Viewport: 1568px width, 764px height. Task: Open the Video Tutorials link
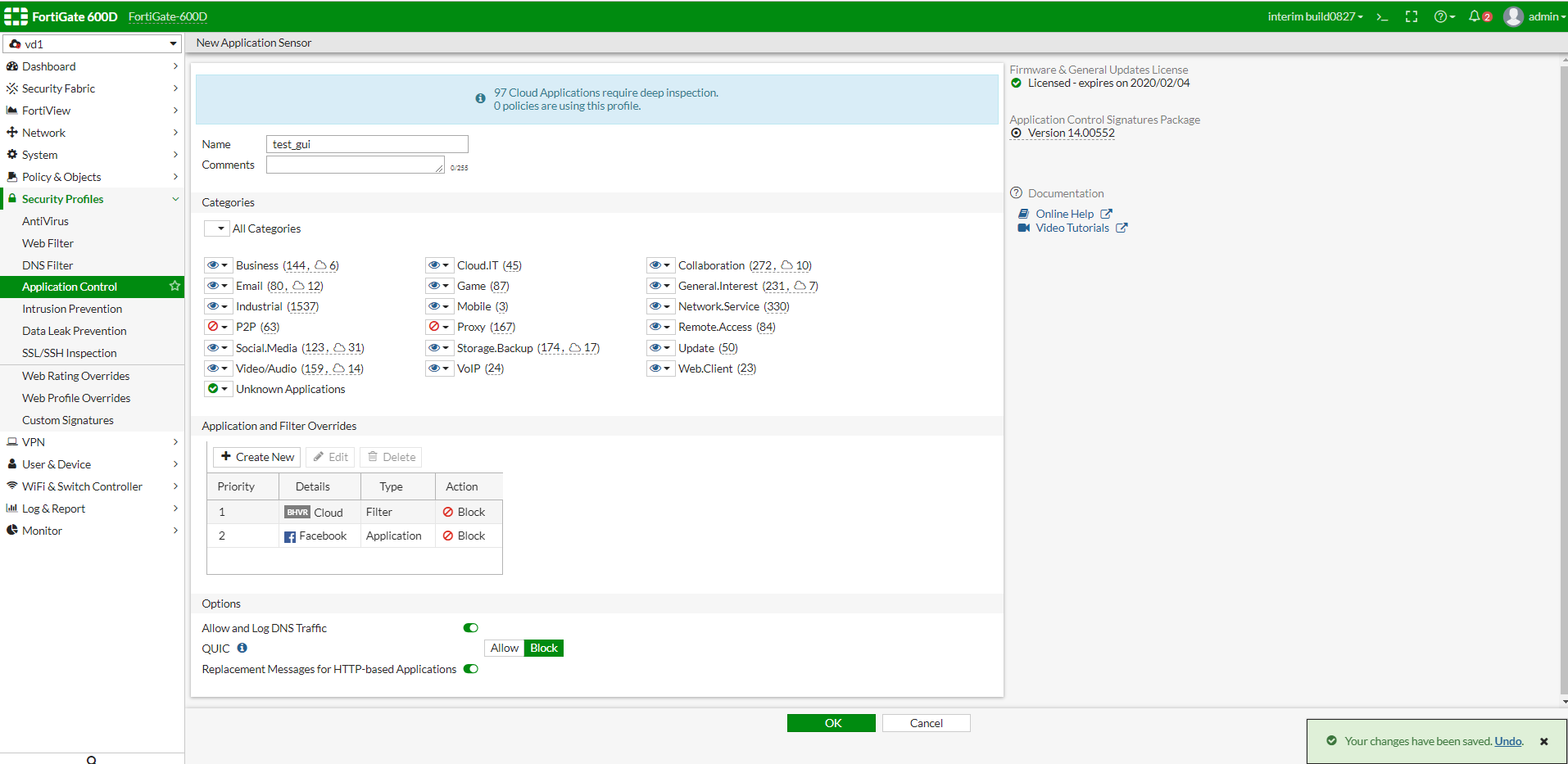pos(1072,228)
